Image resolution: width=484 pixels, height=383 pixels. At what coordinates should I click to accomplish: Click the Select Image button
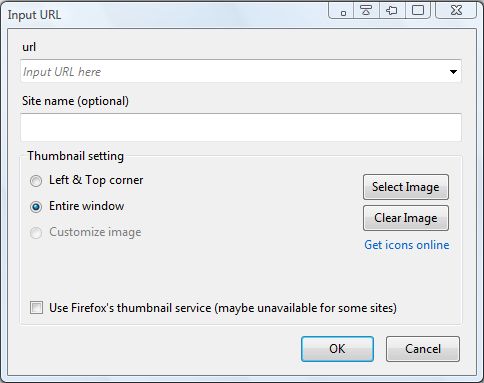pos(406,187)
